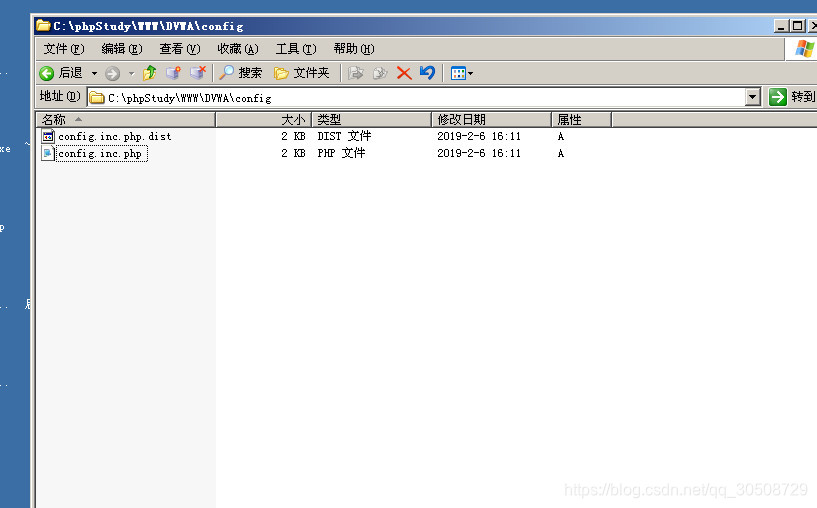Select file config.inc.php.dist
The image size is (817, 508).
115,137
